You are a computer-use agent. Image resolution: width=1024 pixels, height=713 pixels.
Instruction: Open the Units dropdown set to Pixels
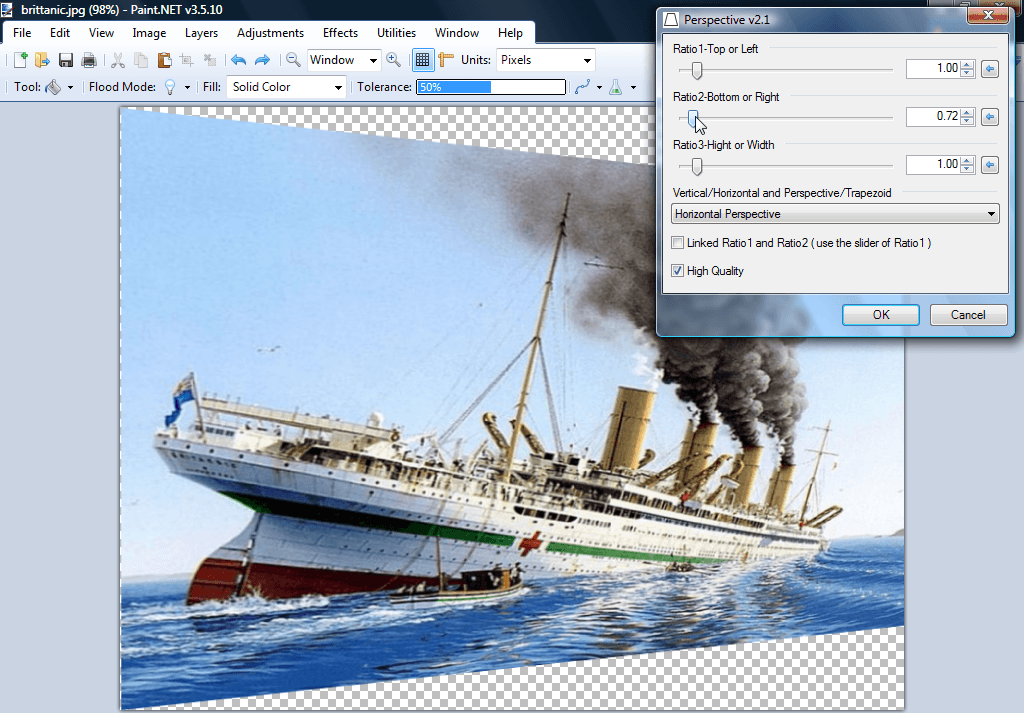[x=545, y=60]
